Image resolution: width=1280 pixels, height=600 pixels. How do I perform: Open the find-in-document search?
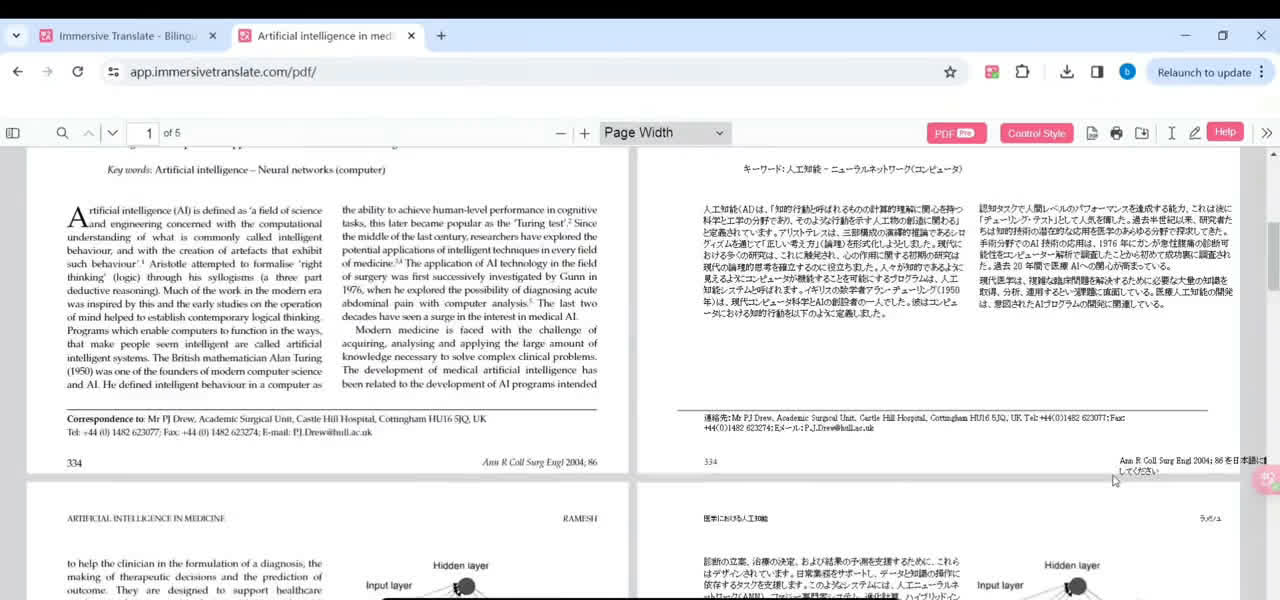pyautogui.click(x=62, y=133)
